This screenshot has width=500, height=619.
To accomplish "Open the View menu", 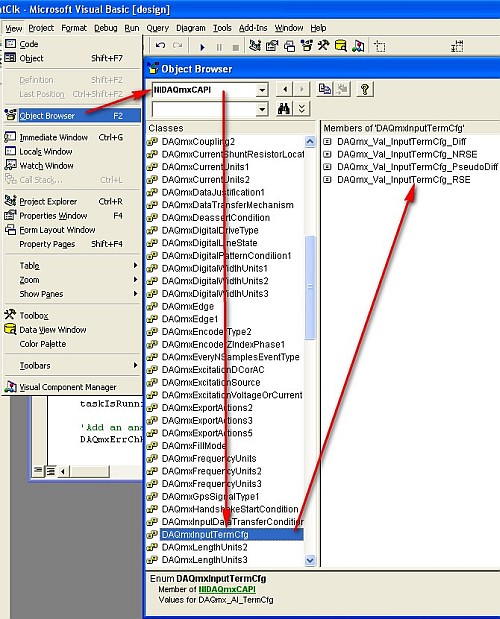I will [x=13, y=28].
